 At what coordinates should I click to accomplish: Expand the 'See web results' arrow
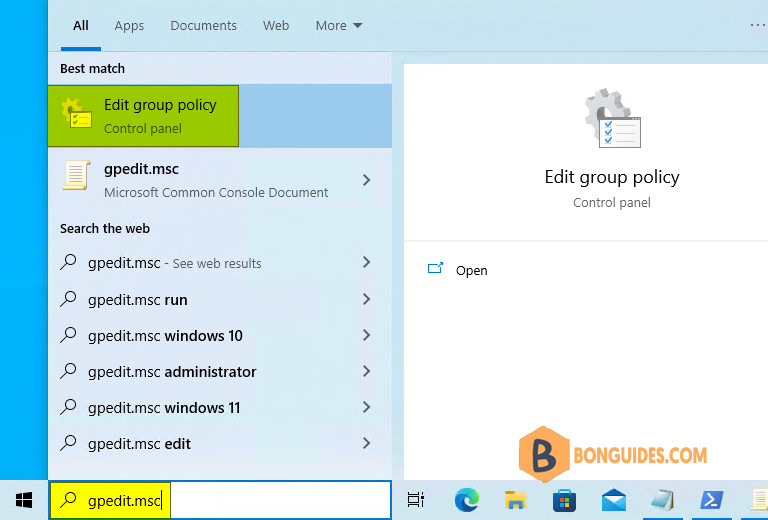coord(366,262)
